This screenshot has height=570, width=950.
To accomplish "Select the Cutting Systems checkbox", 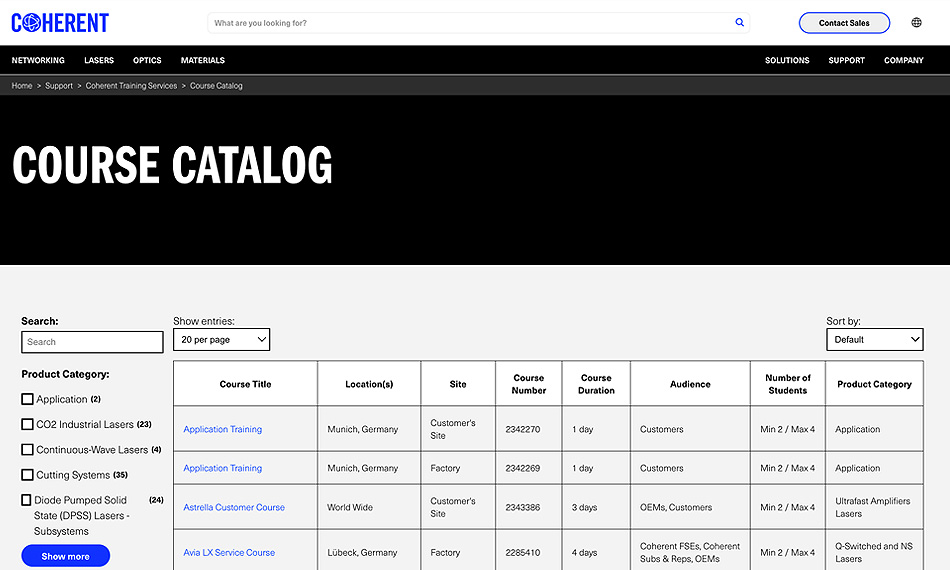I will 28,475.
